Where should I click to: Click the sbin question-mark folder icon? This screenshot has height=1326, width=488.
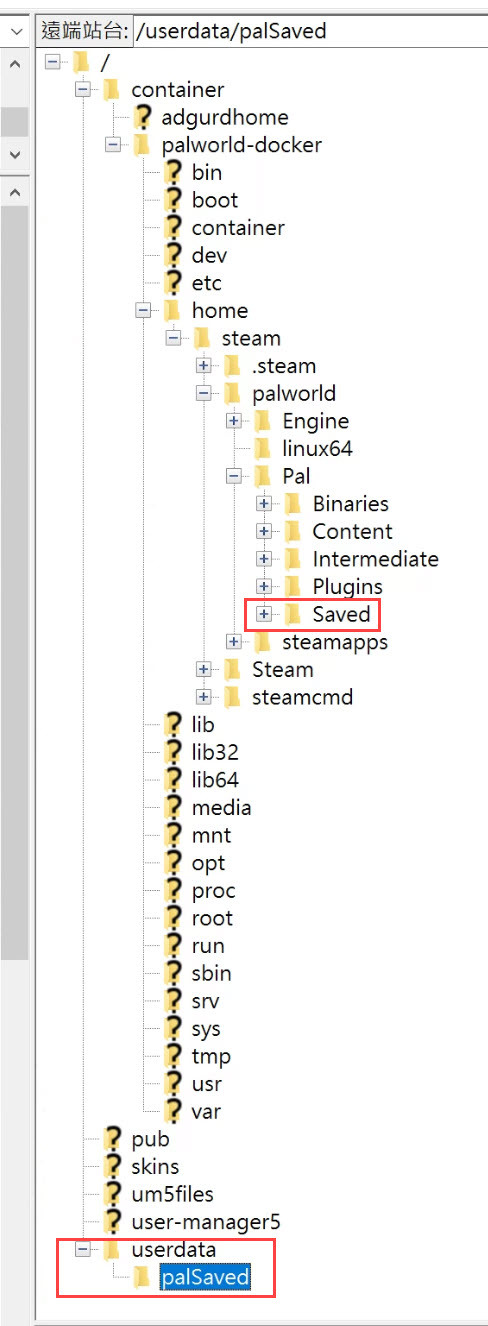(174, 973)
